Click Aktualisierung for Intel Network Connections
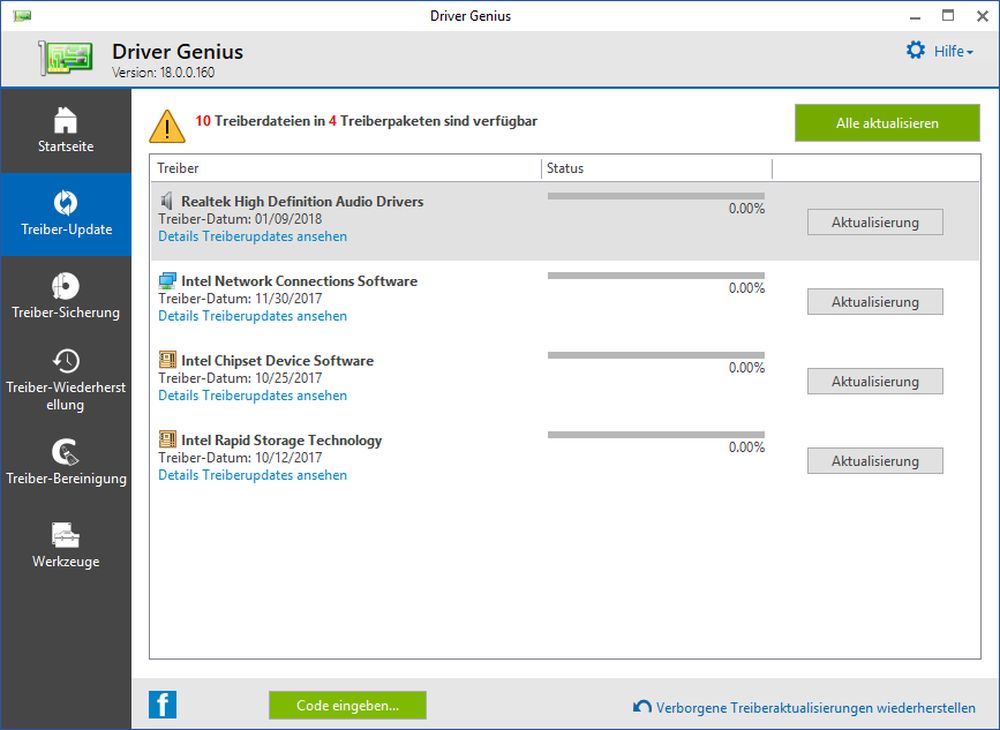The image size is (1000, 730). pyautogui.click(x=875, y=302)
